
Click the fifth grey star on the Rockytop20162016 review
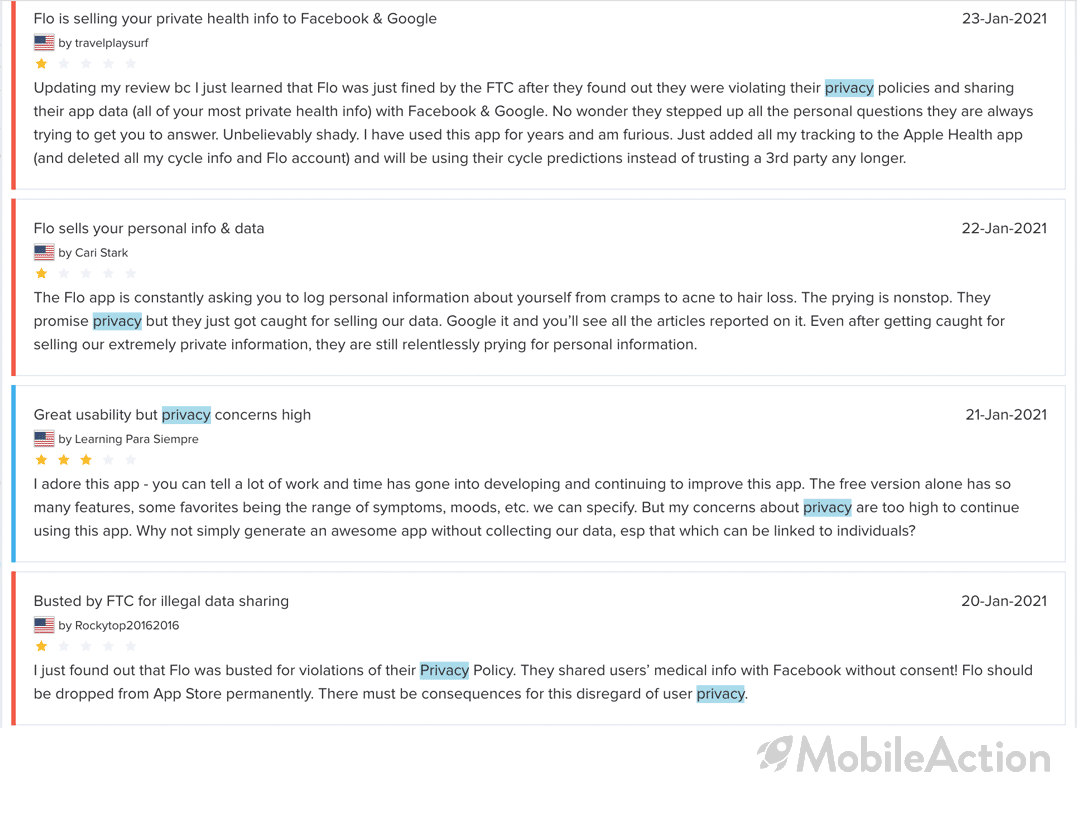131,646
